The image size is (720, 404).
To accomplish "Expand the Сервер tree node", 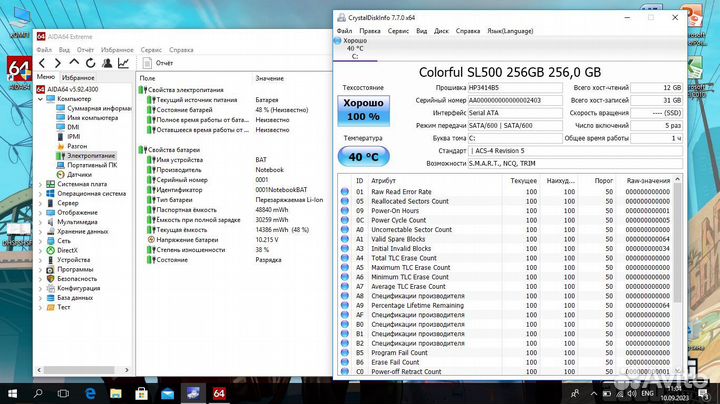I will click(x=40, y=203).
